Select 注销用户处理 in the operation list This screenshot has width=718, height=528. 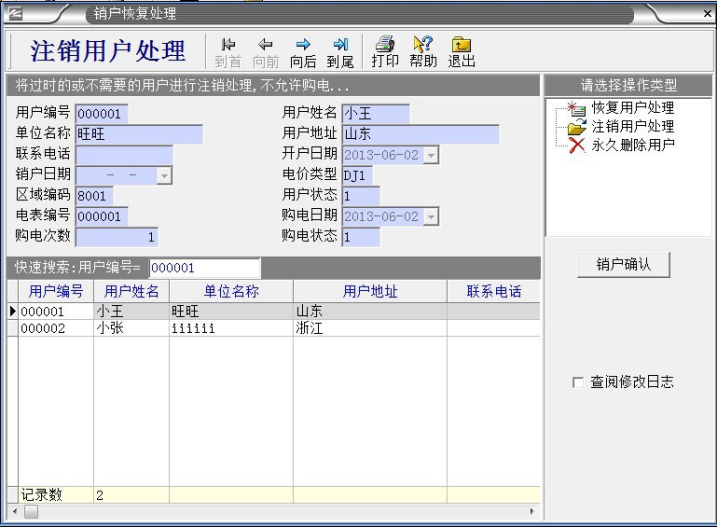[632, 127]
